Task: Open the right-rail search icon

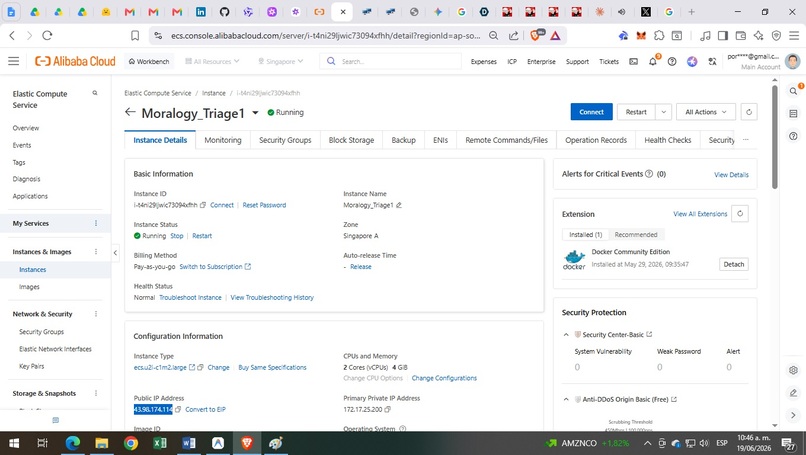Action: tap(793, 91)
